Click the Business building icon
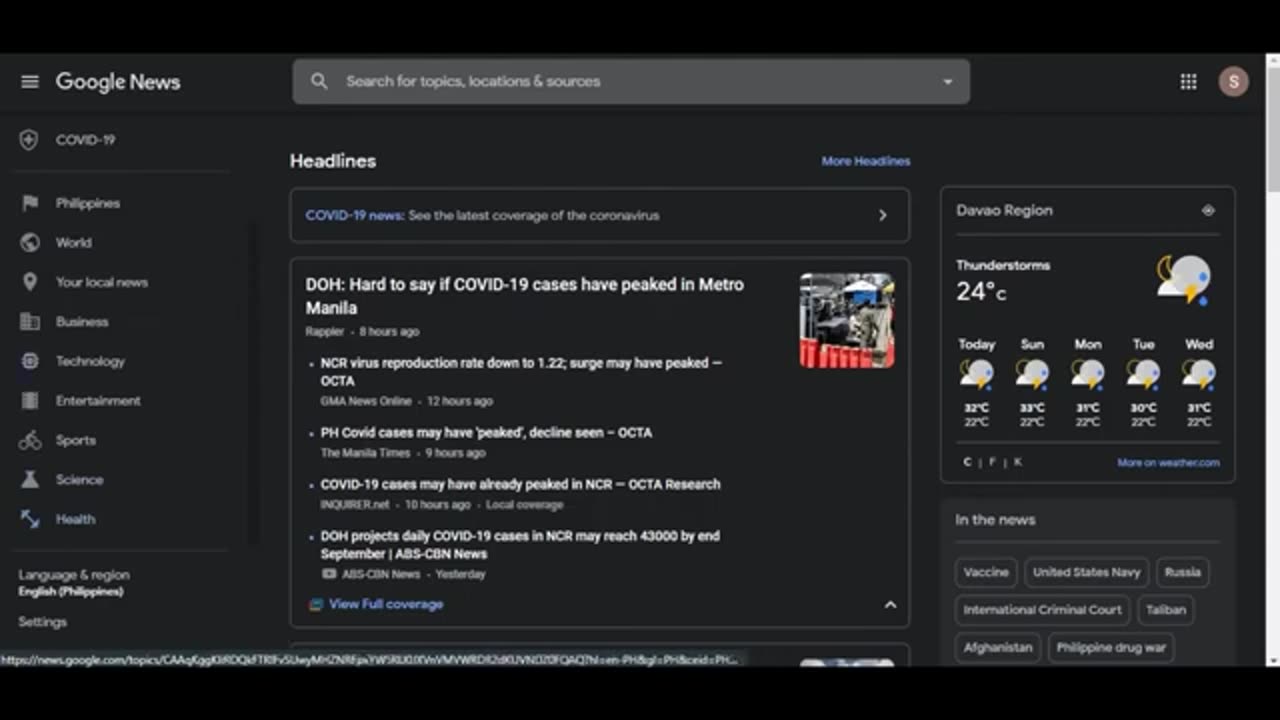This screenshot has width=1280, height=720. point(30,322)
